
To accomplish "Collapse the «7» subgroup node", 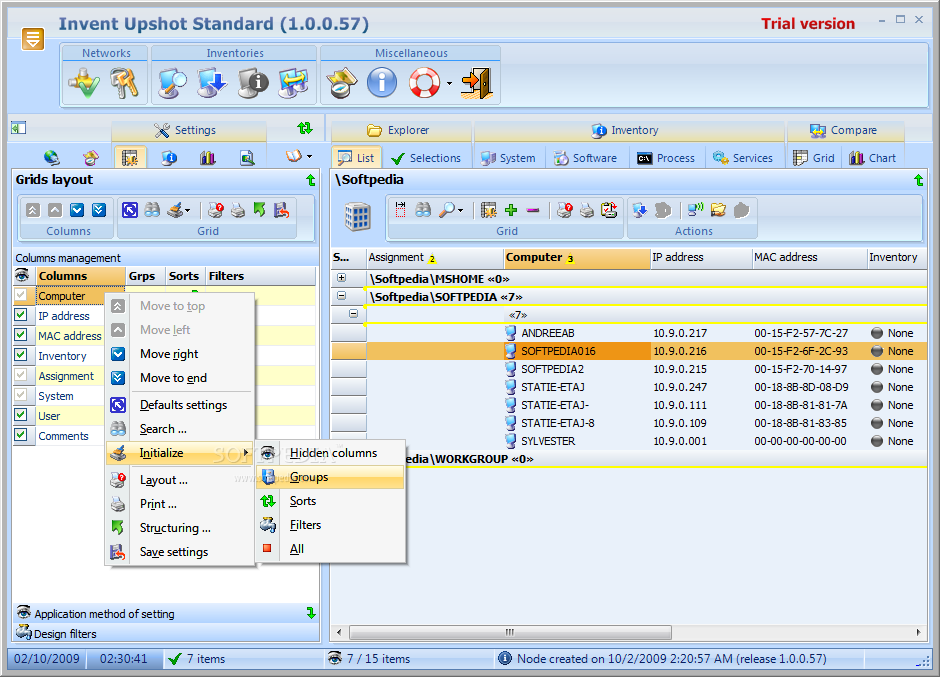I will click(353, 314).
